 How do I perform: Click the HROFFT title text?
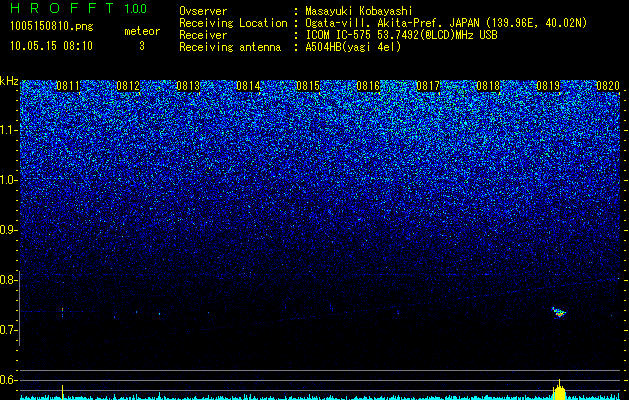pyautogui.click(x=62, y=8)
